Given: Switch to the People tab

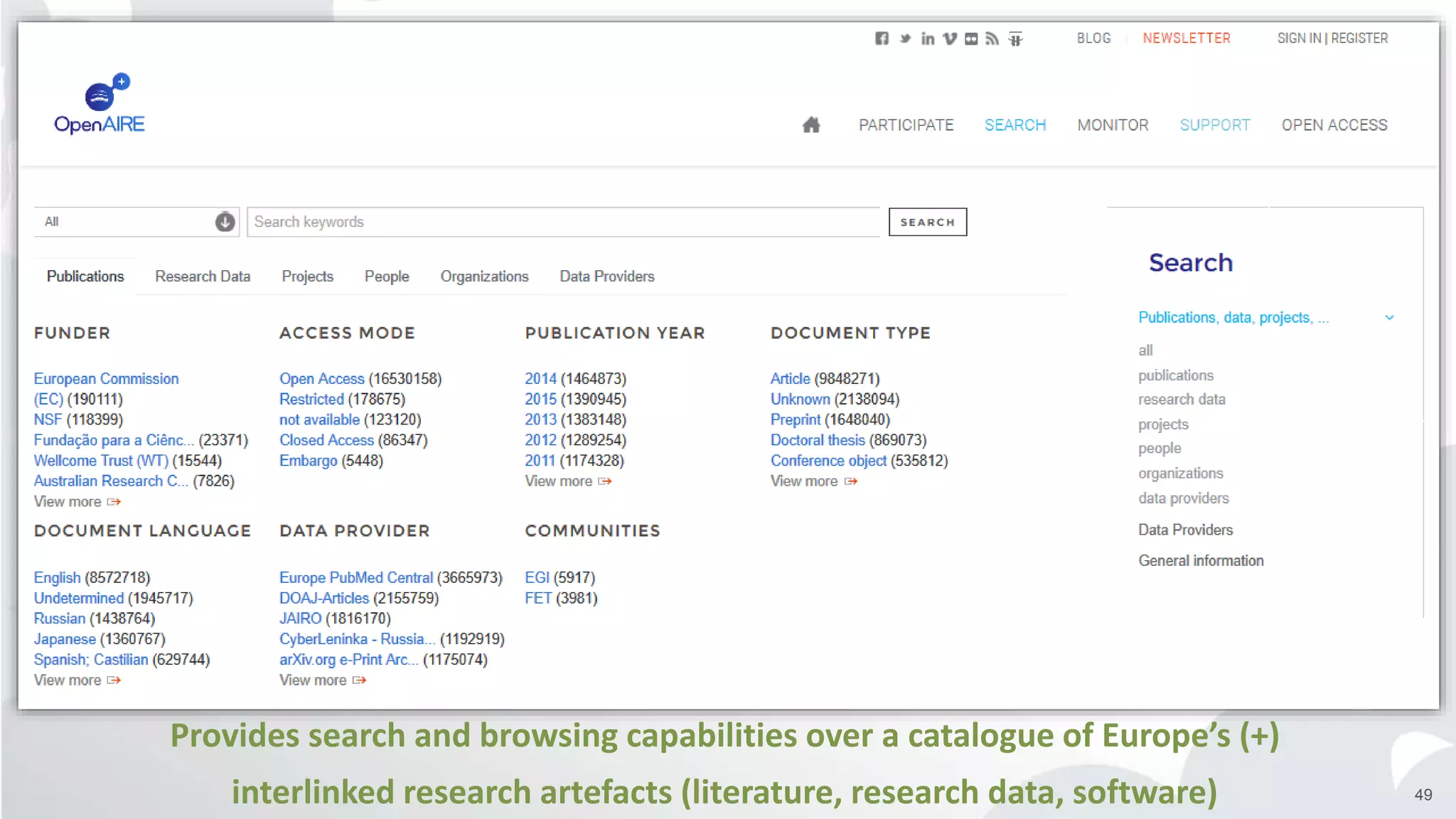Looking at the screenshot, I should point(387,277).
